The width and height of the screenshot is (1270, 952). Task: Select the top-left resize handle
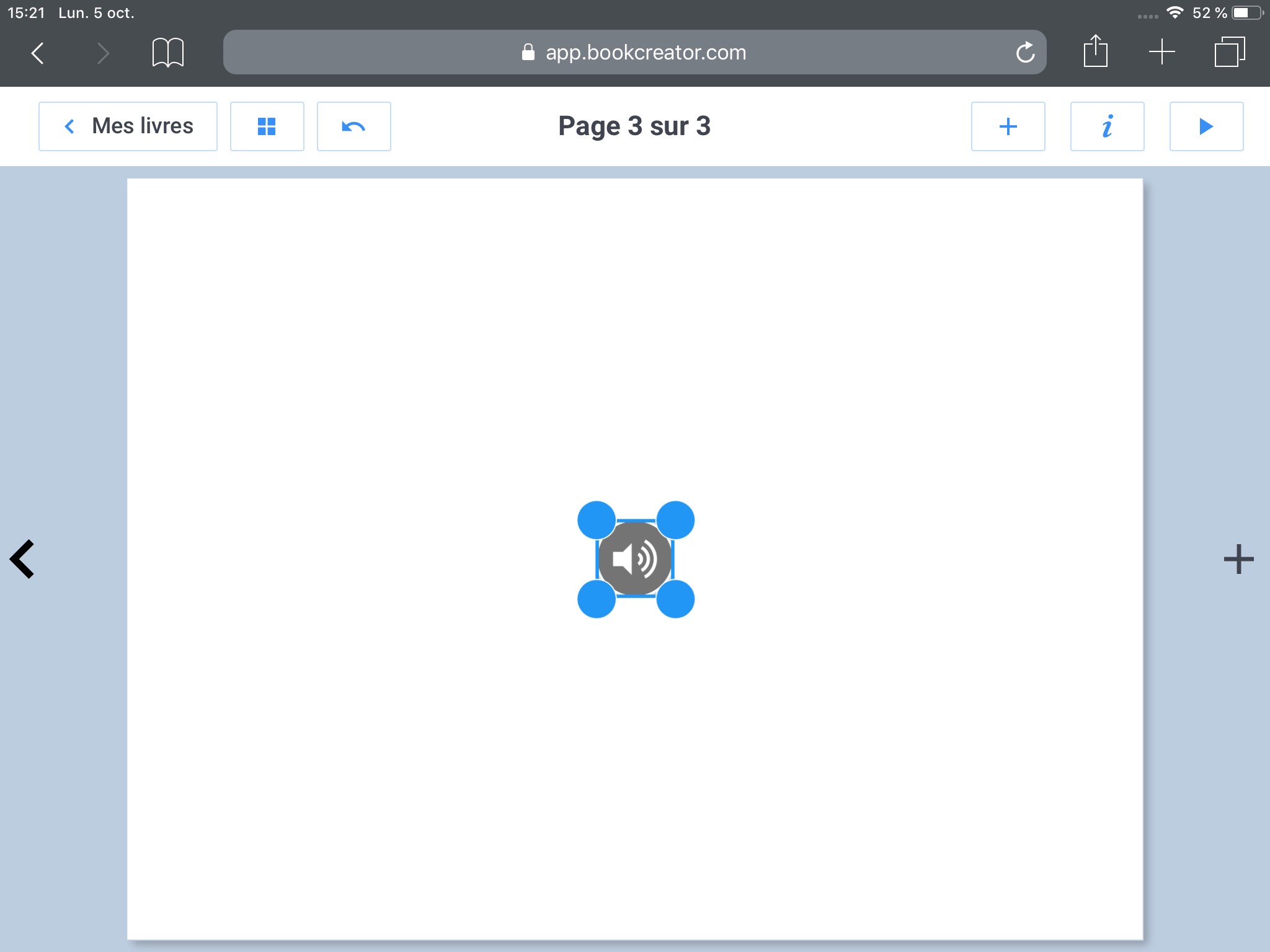(596, 520)
